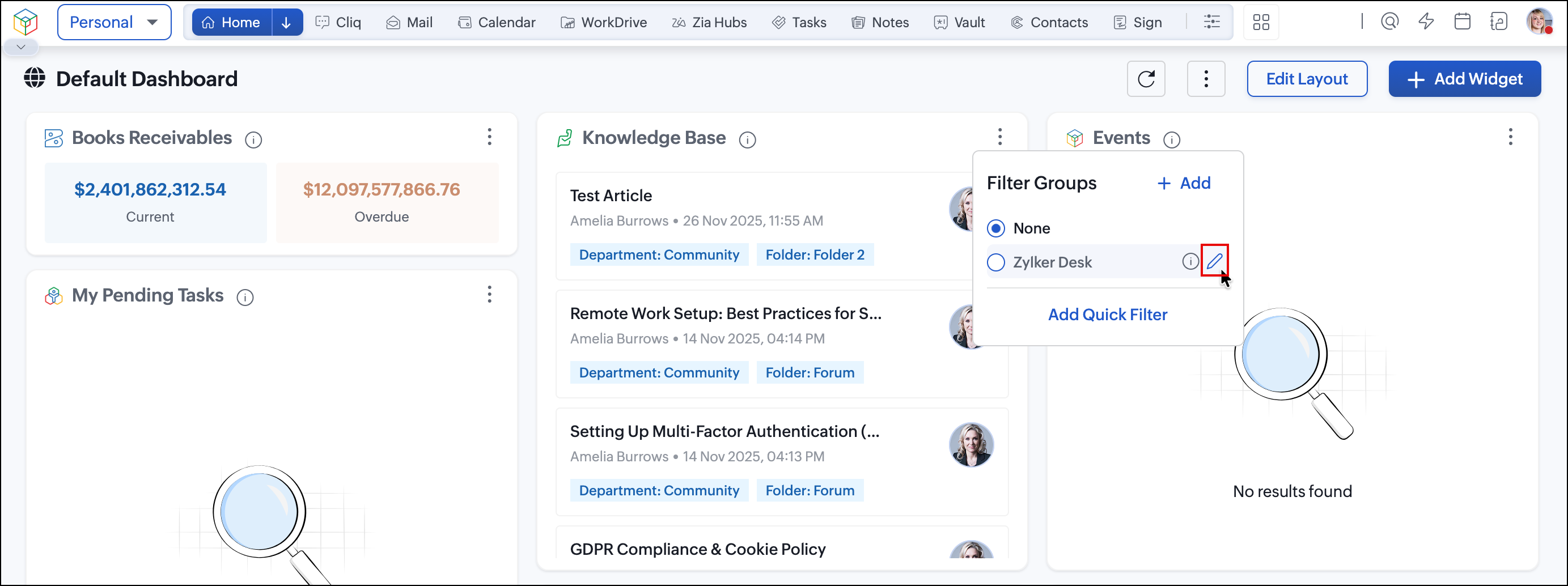This screenshot has height=586, width=1568.
Task: Click the mentions at-sign icon
Action: click(1389, 22)
